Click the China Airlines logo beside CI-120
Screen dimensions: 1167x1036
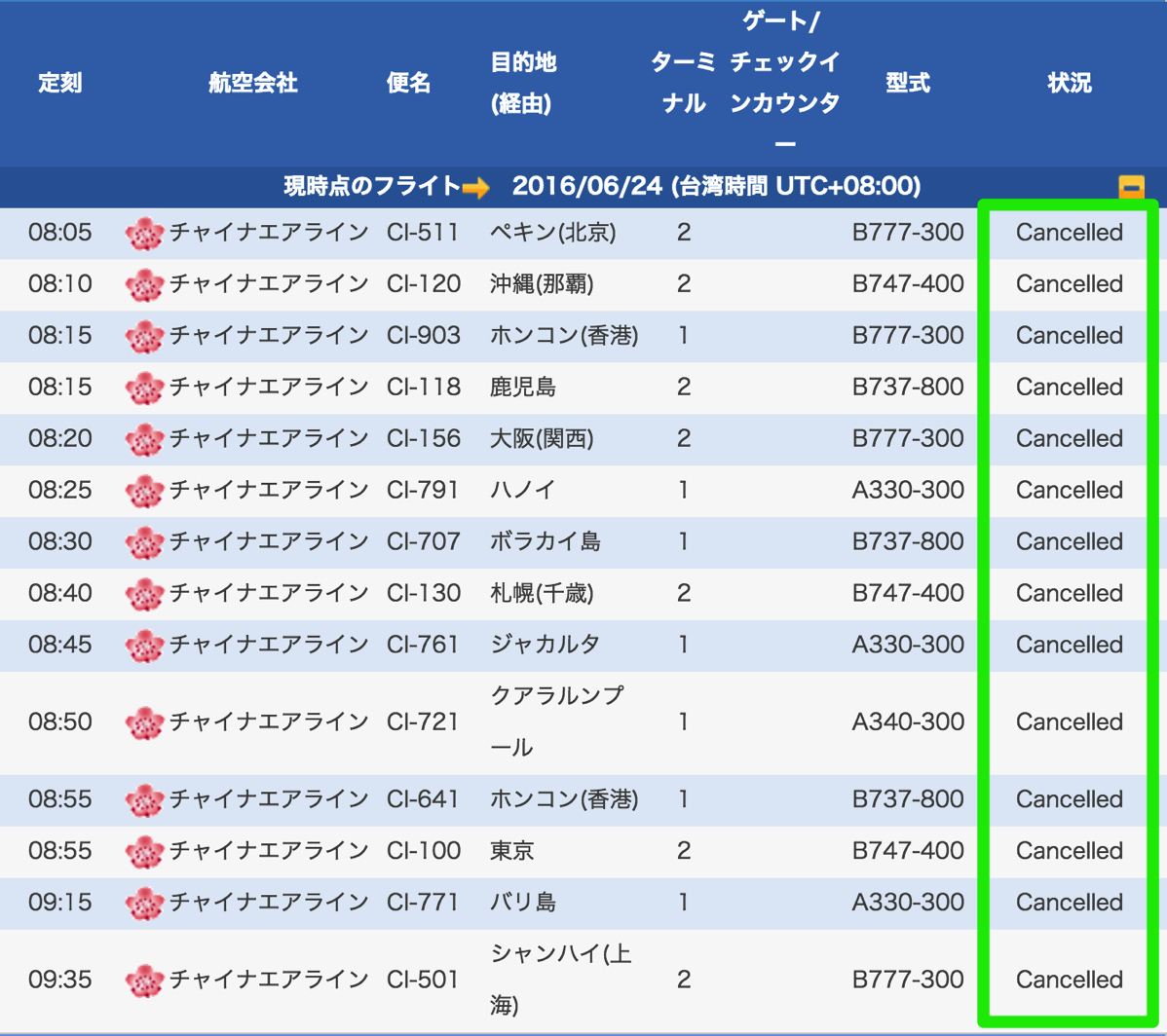coord(144,284)
